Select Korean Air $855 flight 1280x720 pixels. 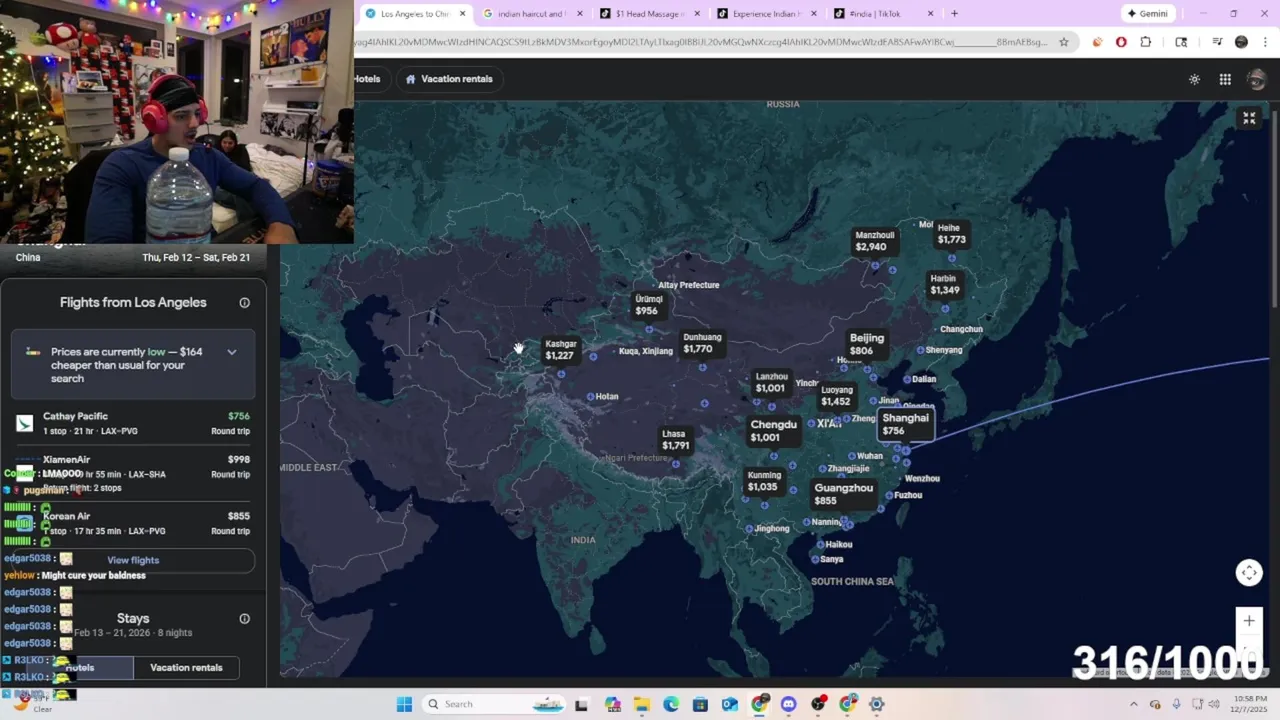tap(133, 523)
